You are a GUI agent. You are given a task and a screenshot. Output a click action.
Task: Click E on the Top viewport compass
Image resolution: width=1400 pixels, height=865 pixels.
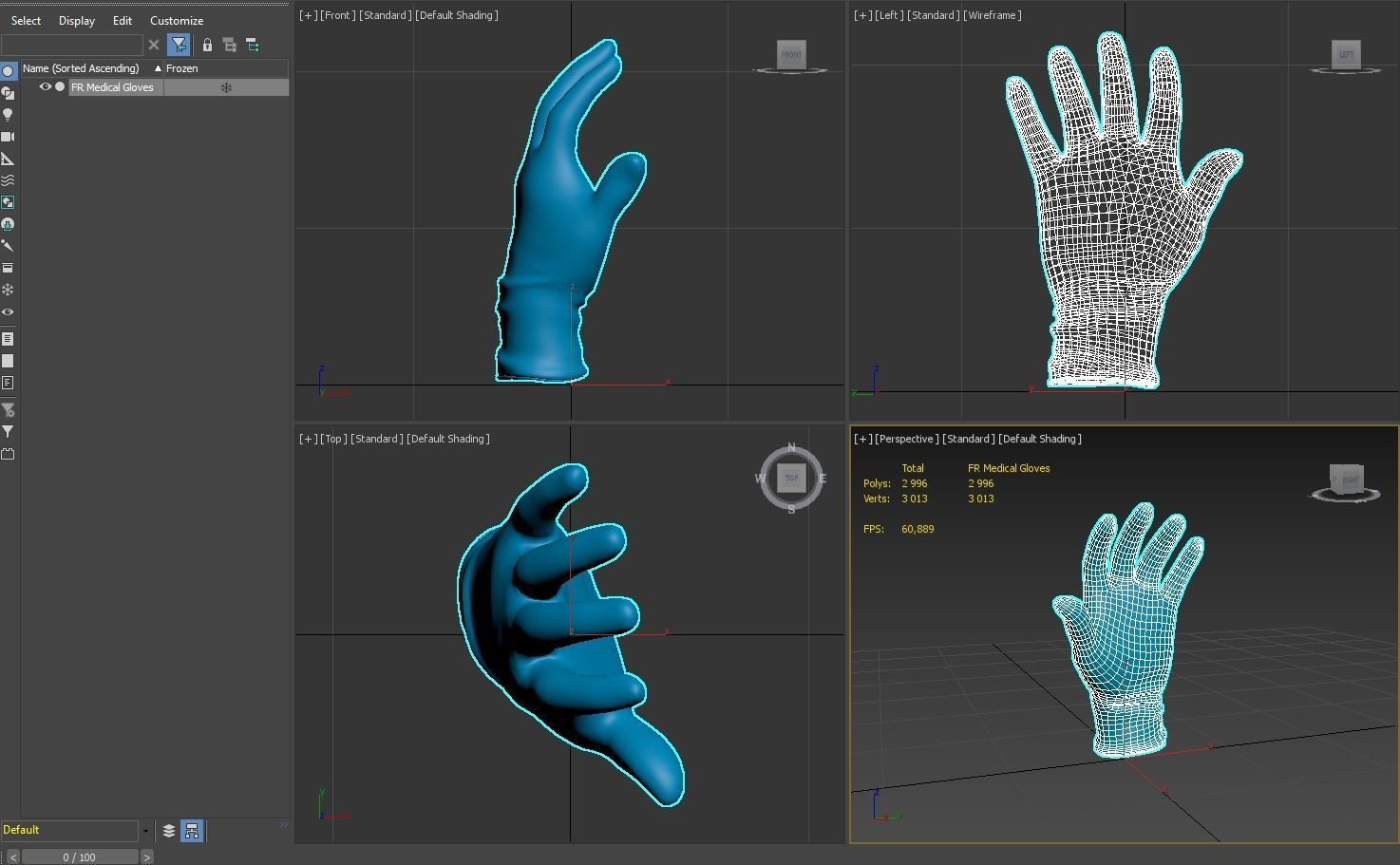(823, 479)
